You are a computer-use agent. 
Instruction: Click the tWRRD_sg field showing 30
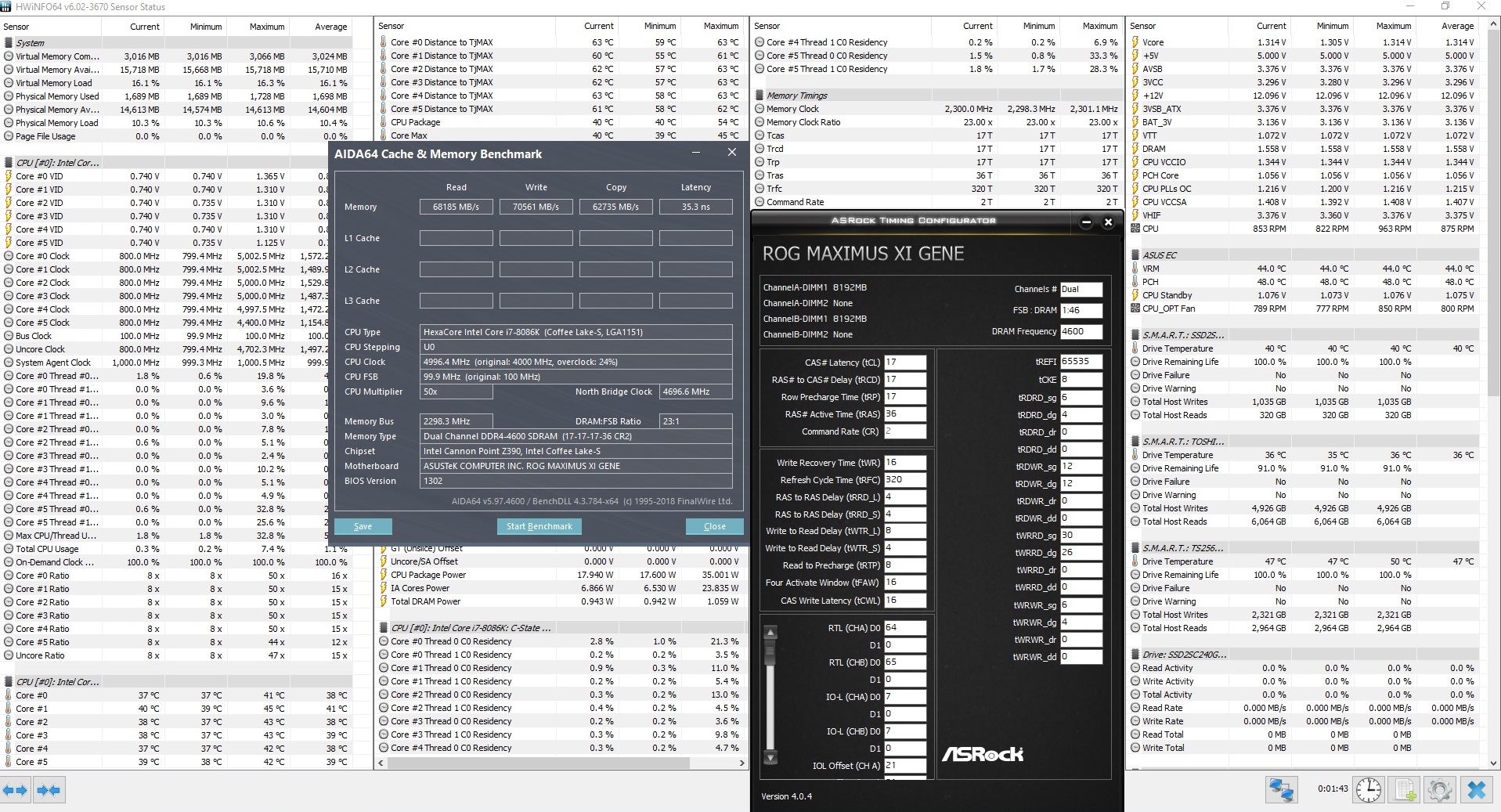click(1081, 536)
